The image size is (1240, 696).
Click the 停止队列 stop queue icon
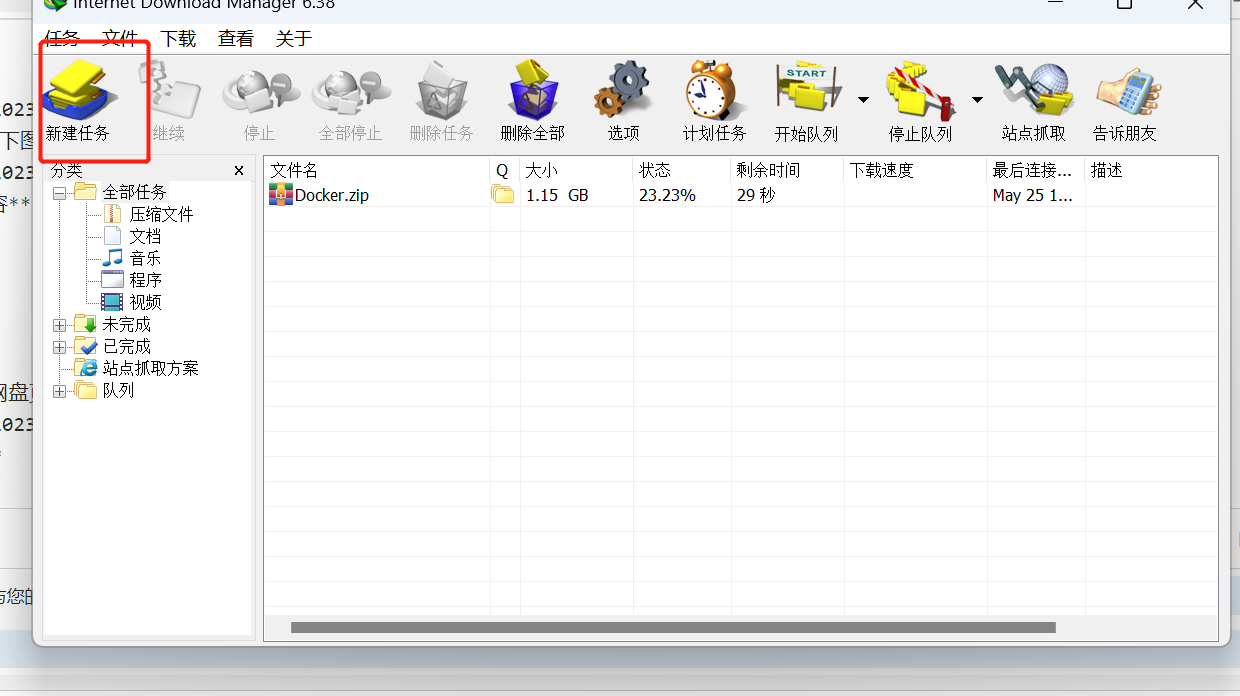(919, 91)
